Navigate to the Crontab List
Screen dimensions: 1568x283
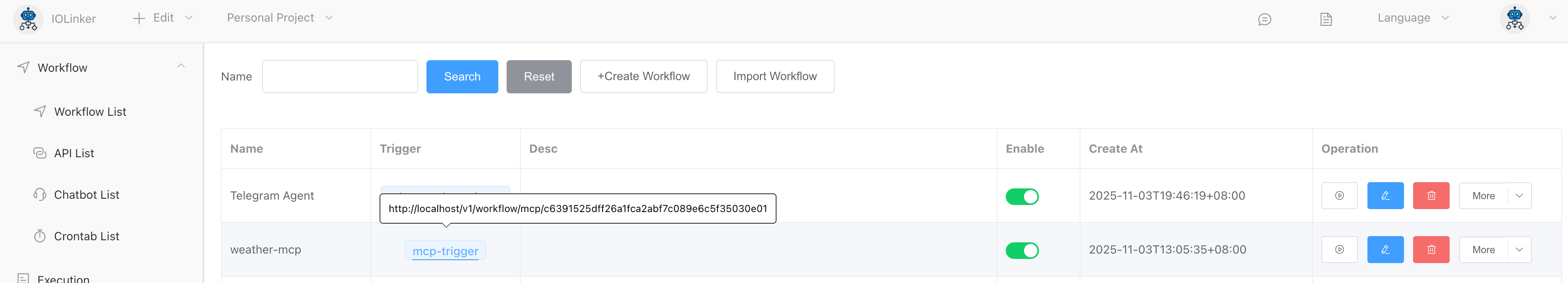(x=86, y=236)
